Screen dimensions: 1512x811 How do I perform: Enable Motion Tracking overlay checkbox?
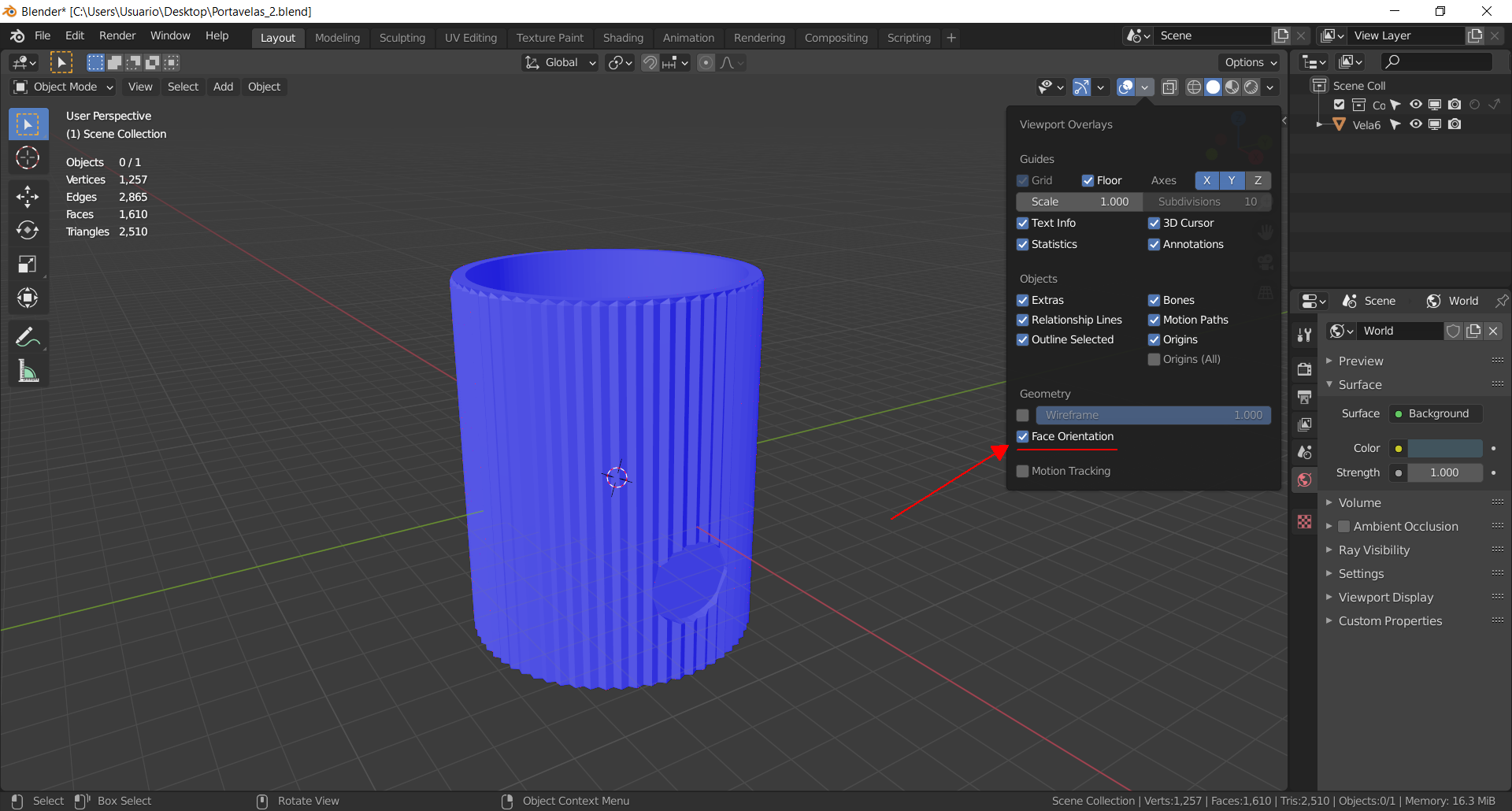coord(1023,471)
